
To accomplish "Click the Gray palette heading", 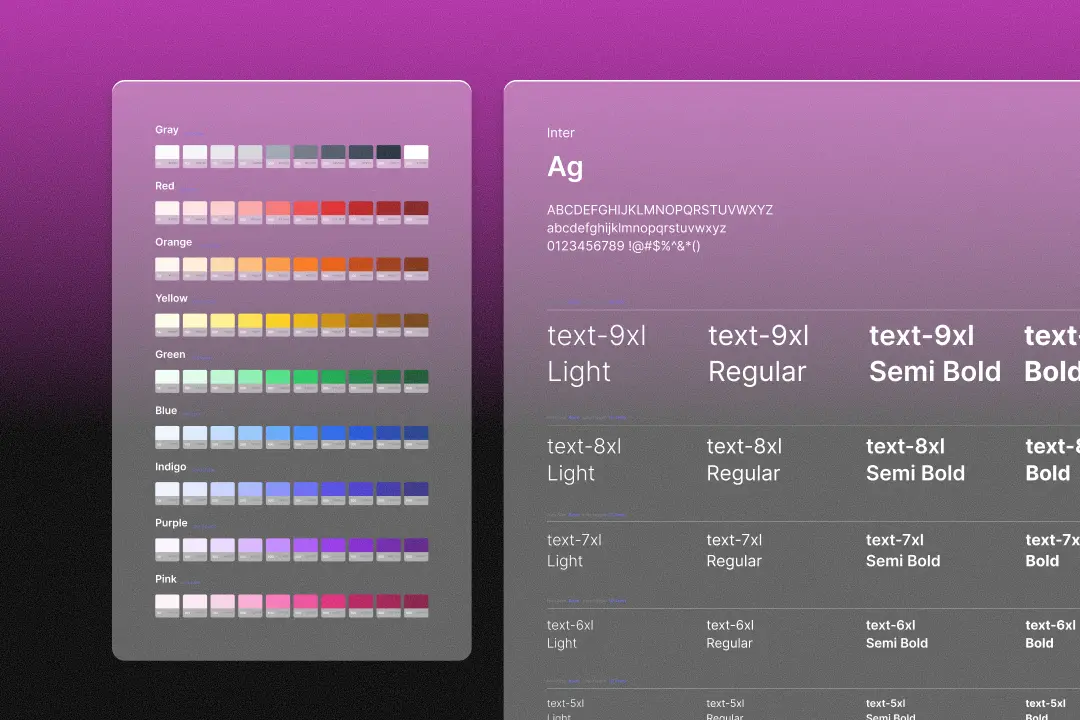I will point(167,130).
